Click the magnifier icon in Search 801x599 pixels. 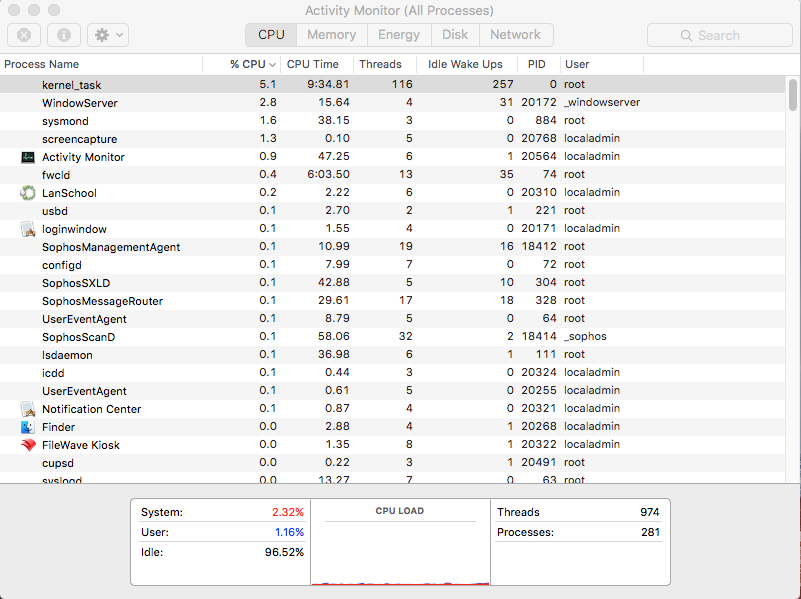(686, 35)
